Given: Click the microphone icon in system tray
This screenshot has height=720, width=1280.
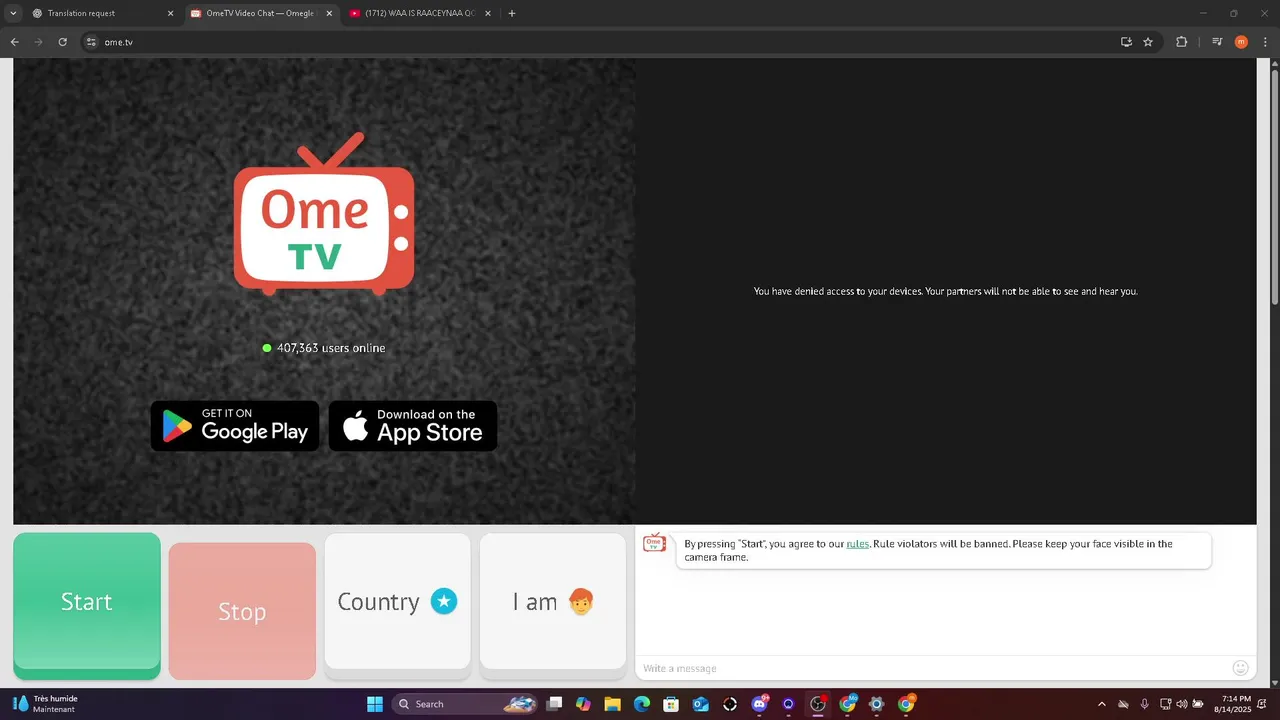Looking at the screenshot, I should coord(1145,704).
